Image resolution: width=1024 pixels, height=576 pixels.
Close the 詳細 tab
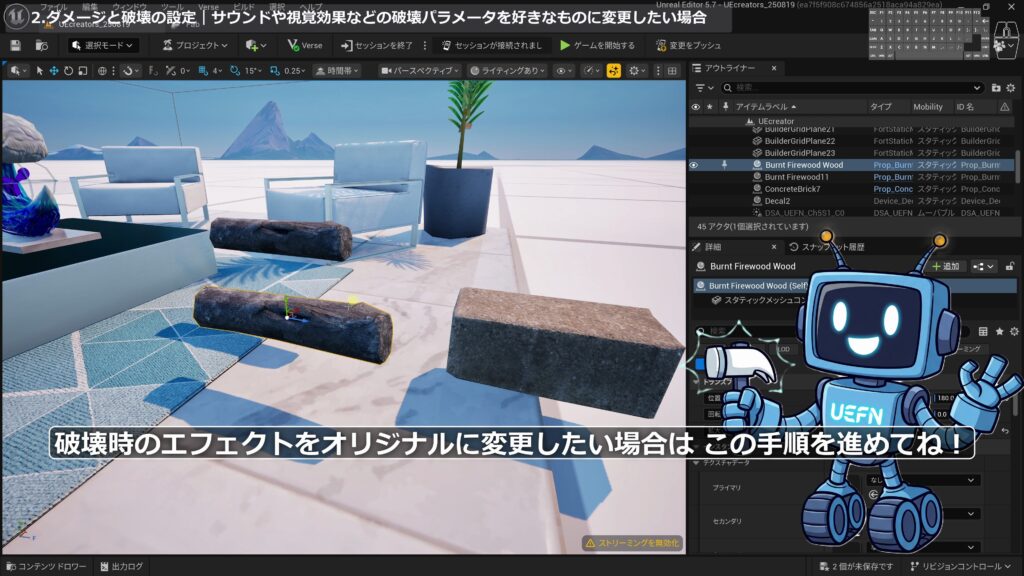click(774, 247)
